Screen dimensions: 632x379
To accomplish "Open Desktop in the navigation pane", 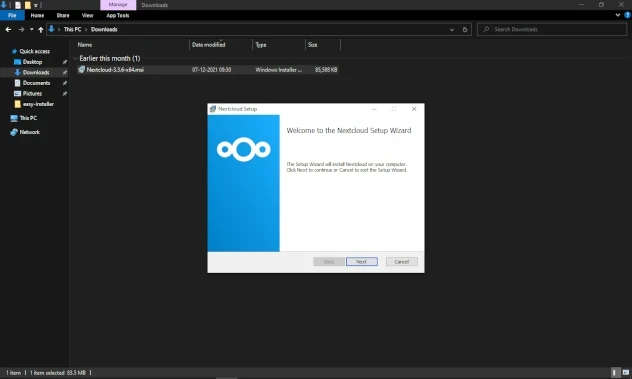I will tap(32, 62).
